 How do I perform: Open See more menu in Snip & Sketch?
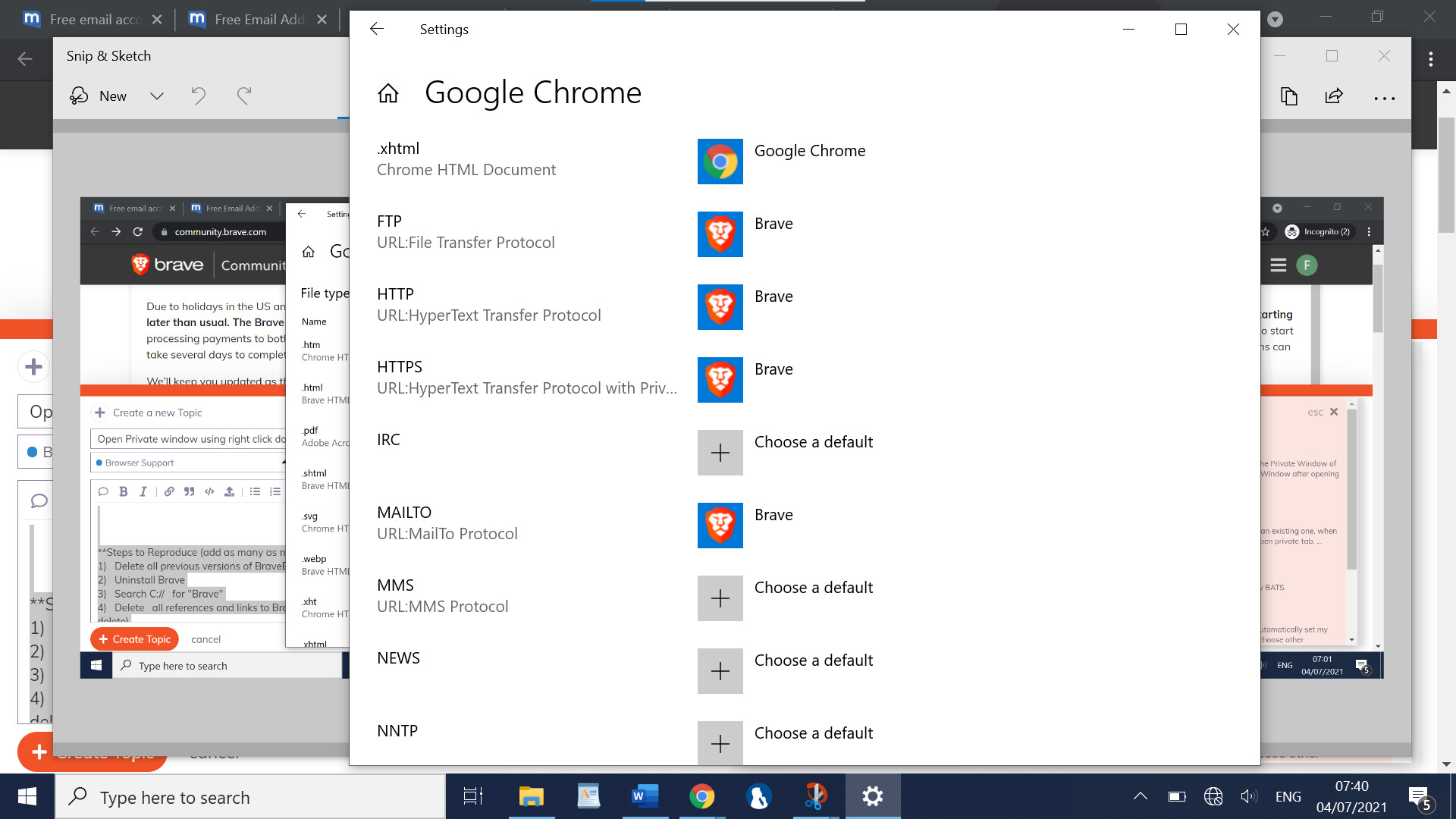[1384, 98]
